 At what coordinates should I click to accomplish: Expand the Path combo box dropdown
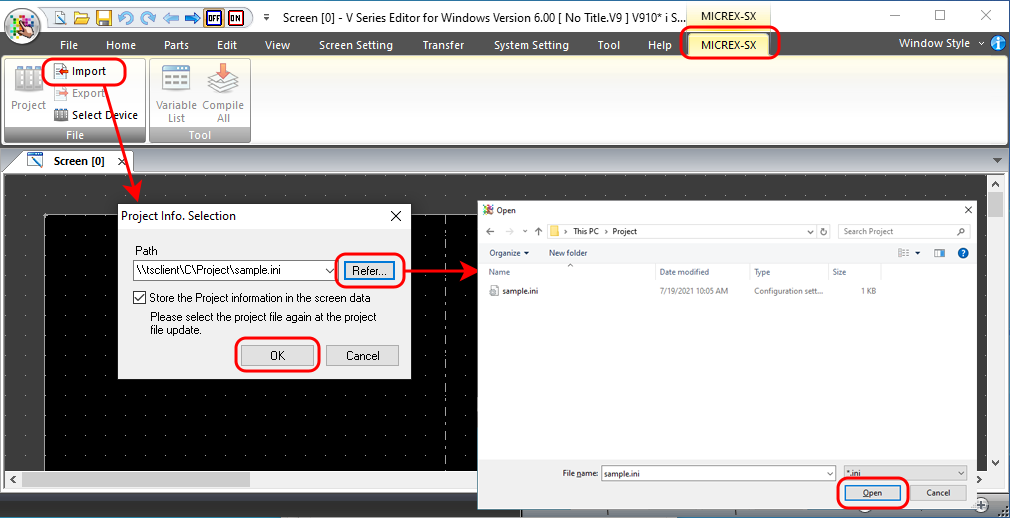tap(329, 270)
